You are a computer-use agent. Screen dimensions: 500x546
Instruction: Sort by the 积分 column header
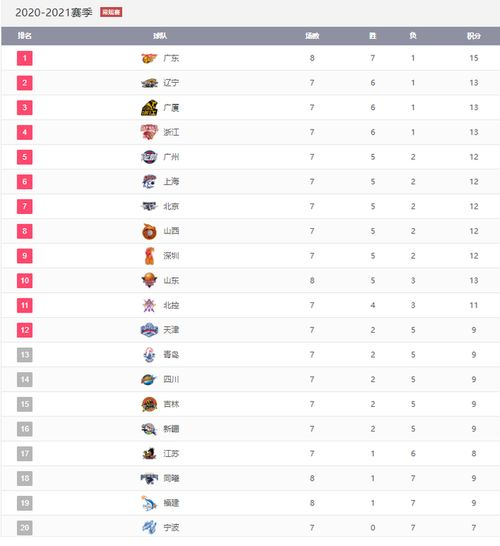pos(474,36)
